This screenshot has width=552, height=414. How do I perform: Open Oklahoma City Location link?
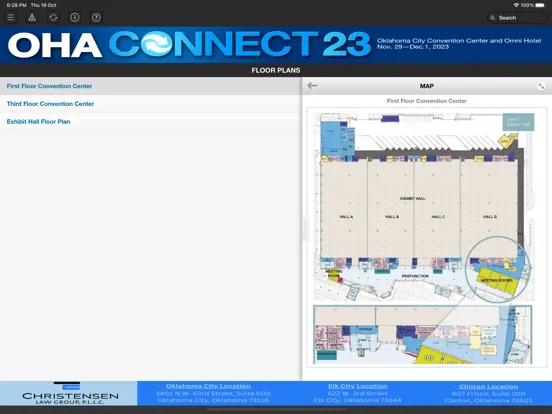[x=208, y=386]
